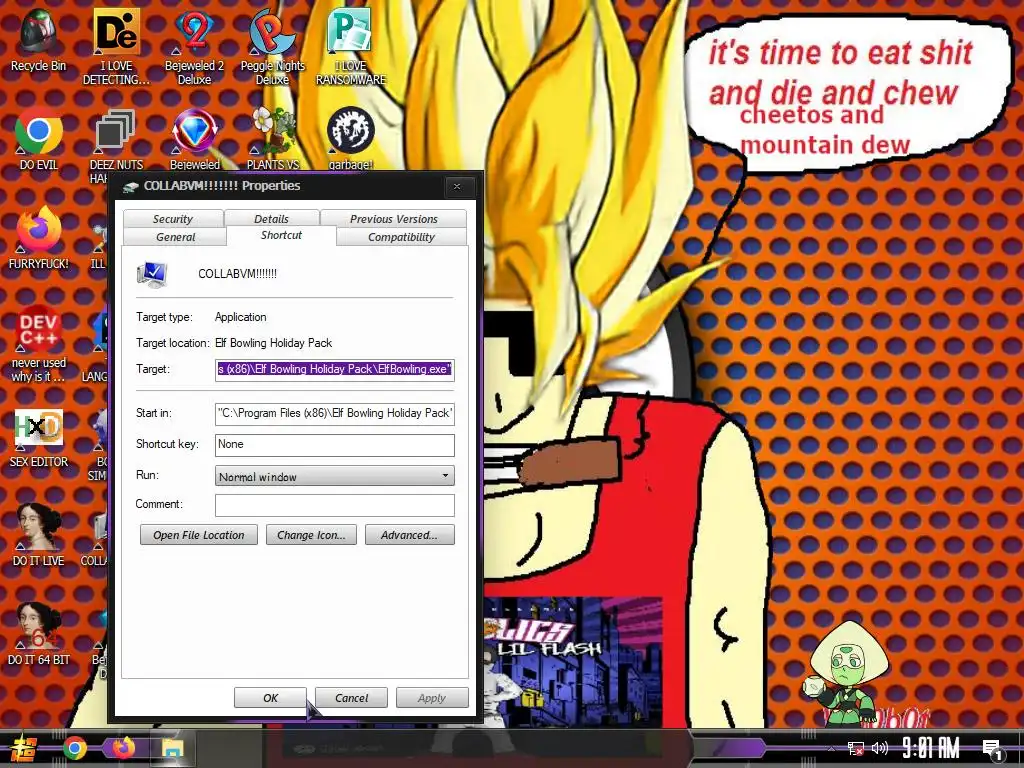Viewport: 1024px width, 768px height.
Task: Click the COLLABVM!!!!!!! name field
Action: pyautogui.click(x=237, y=274)
